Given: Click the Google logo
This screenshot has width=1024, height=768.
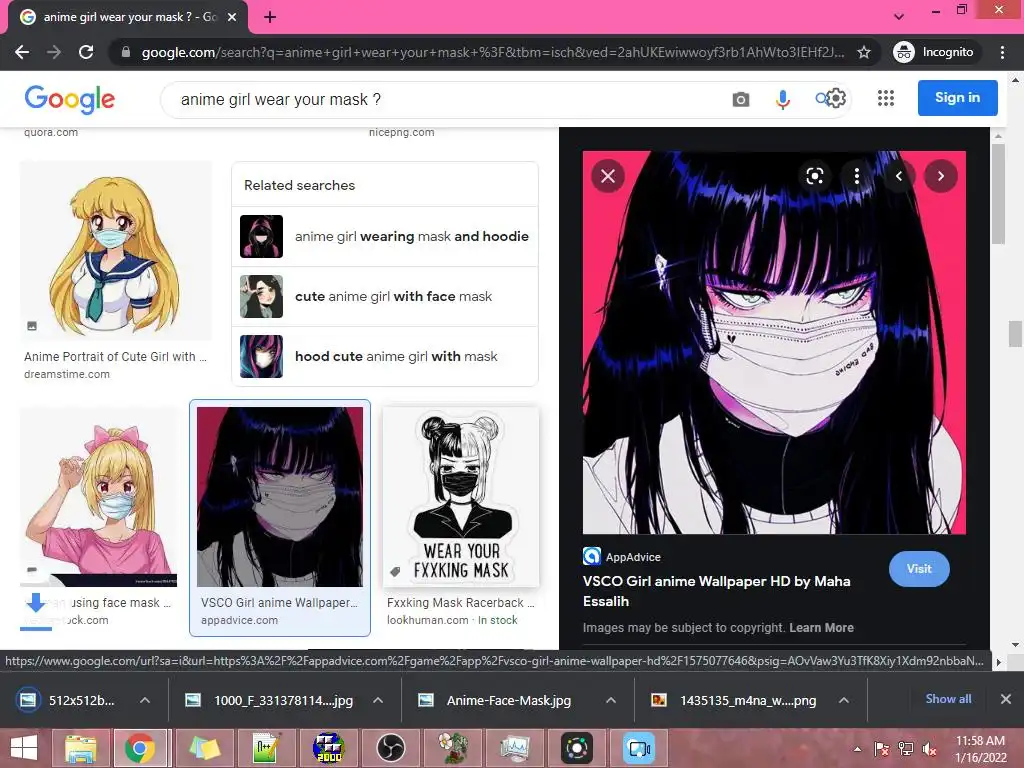Looking at the screenshot, I should [x=69, y=99].
